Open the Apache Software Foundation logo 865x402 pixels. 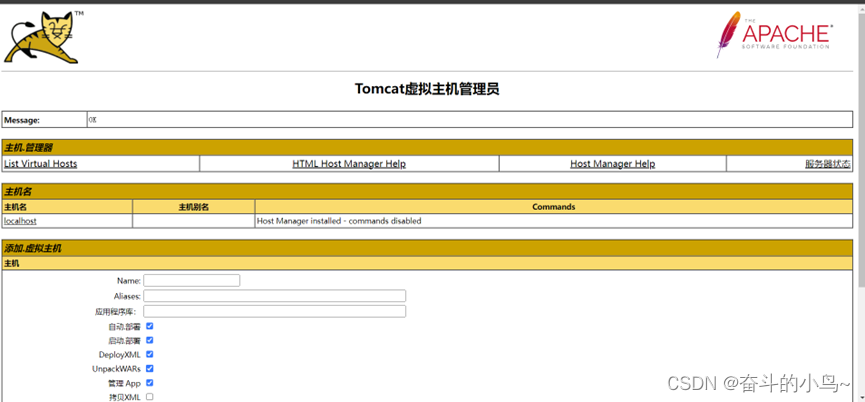click(773, 35)
